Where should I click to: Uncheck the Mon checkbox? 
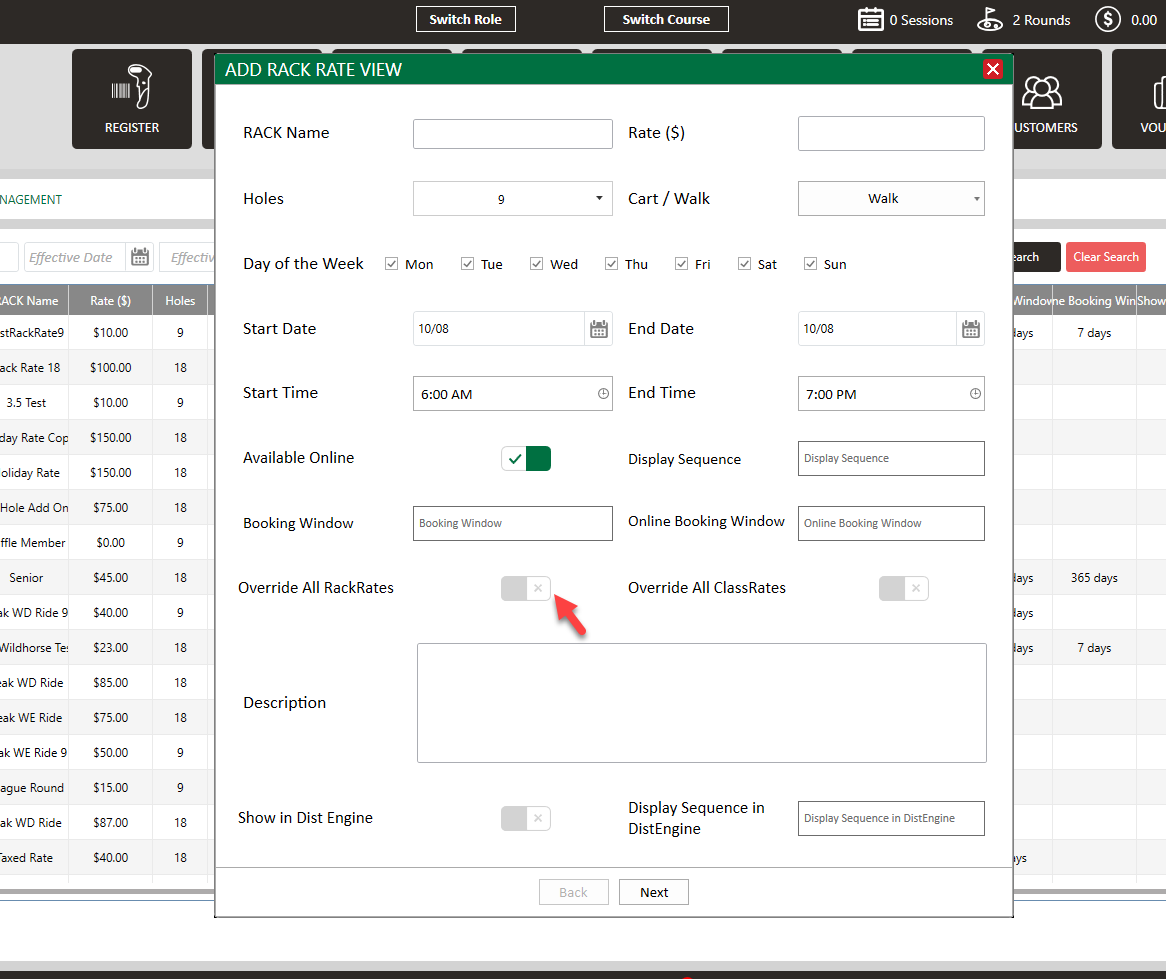coord(392,264)
